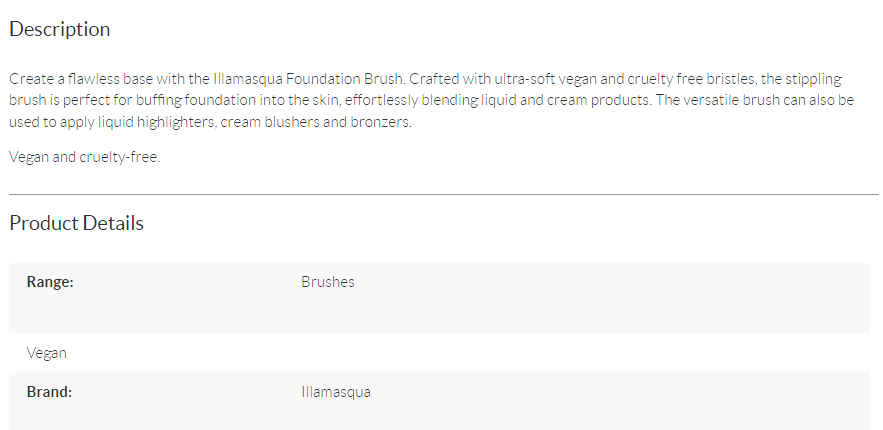Click the Description heading
The width and height of the screenshot is (883, 430).
point(60,29)
